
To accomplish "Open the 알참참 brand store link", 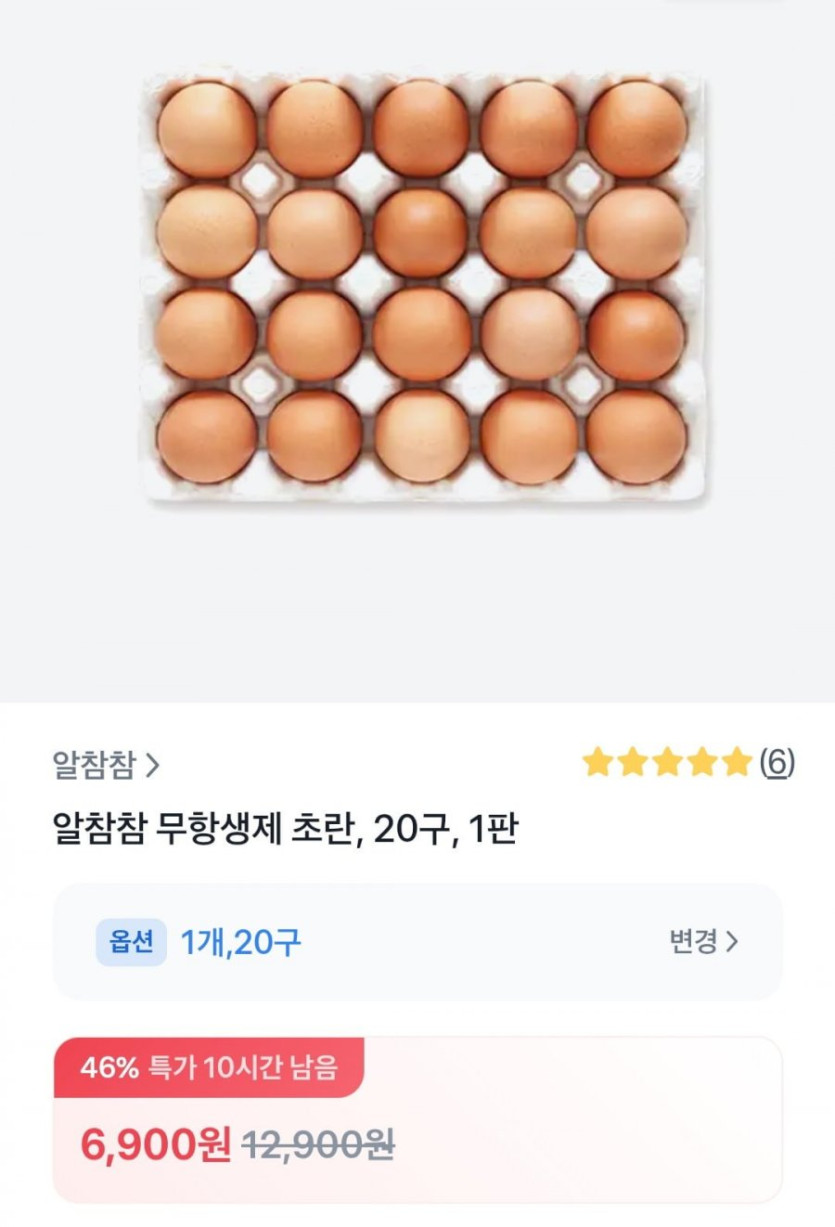I will (x=93, y=766).
